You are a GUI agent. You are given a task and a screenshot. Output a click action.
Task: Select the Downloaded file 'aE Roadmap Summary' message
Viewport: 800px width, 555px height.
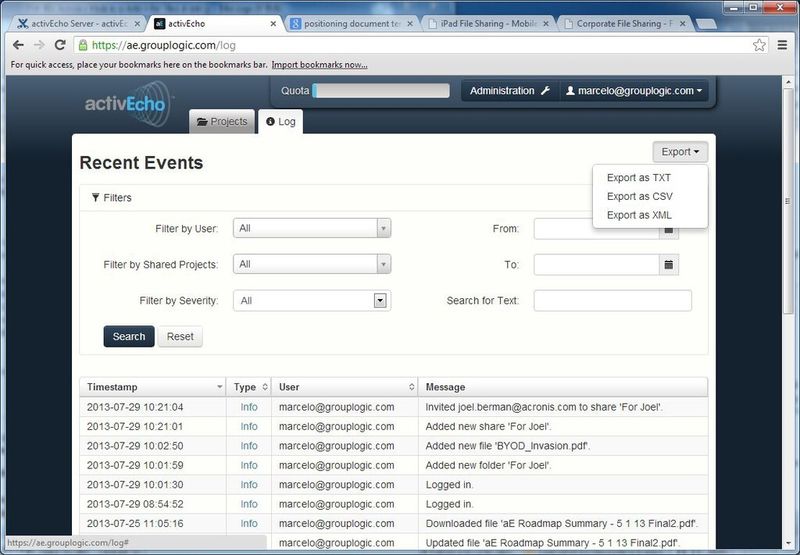tap(562, 523)
